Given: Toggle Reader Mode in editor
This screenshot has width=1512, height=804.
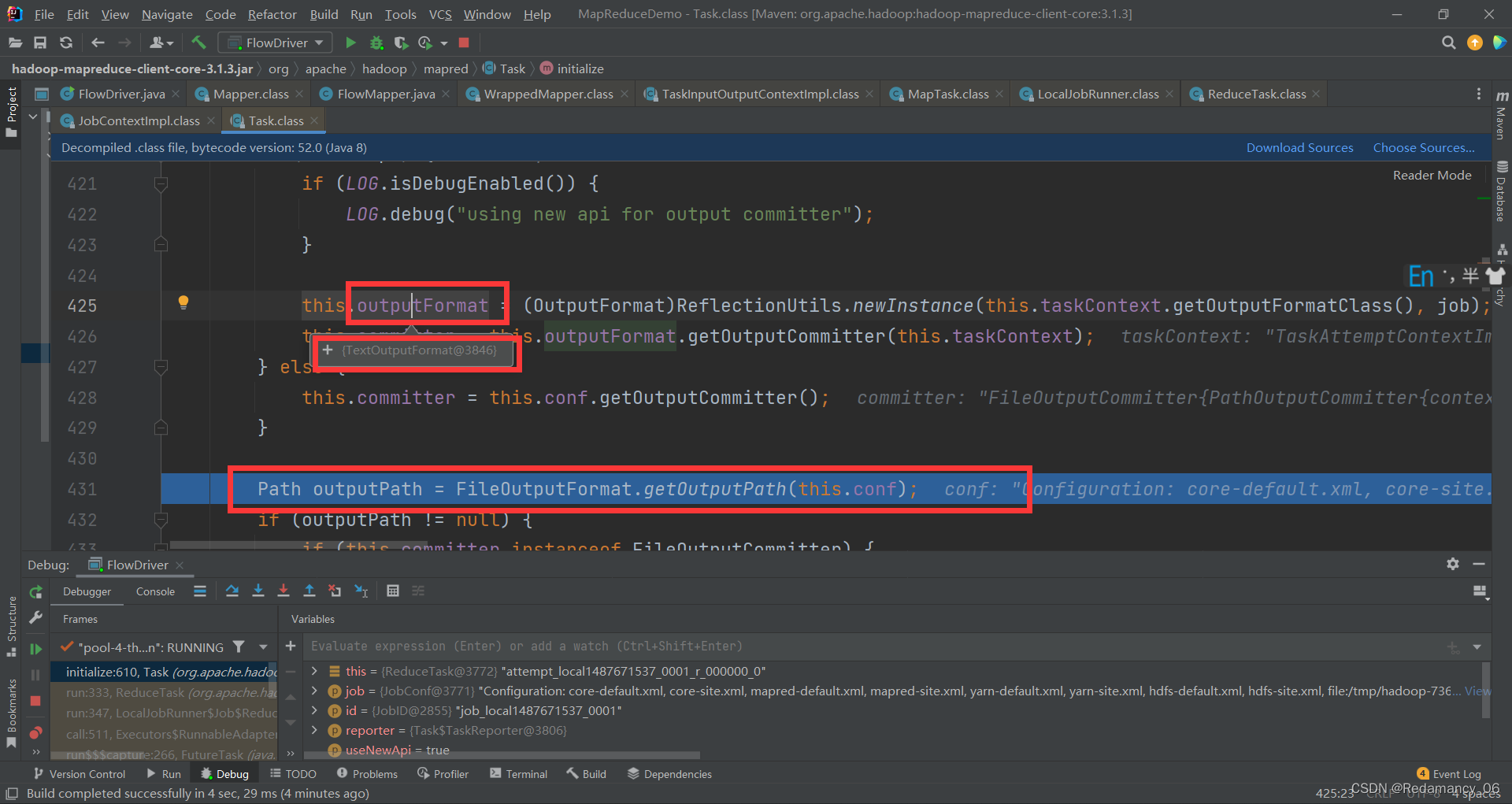Looking at the screenshot, I should click(1432, 175).
